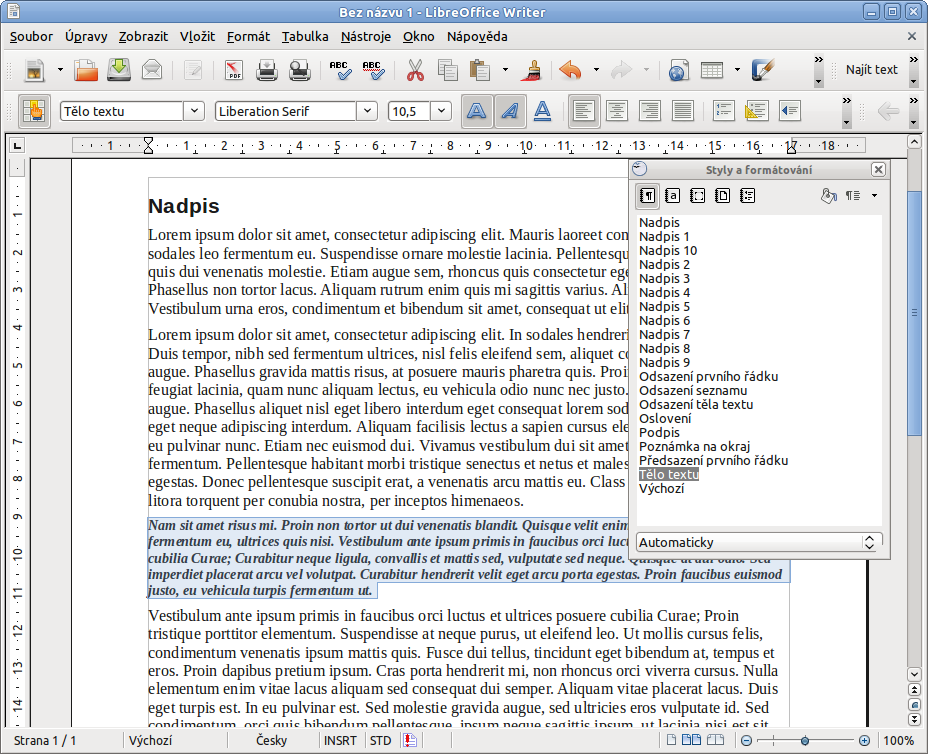Send document by e-mail envelope icon
The height and width of the screenshot is (754, 928).
coord(152,70)
